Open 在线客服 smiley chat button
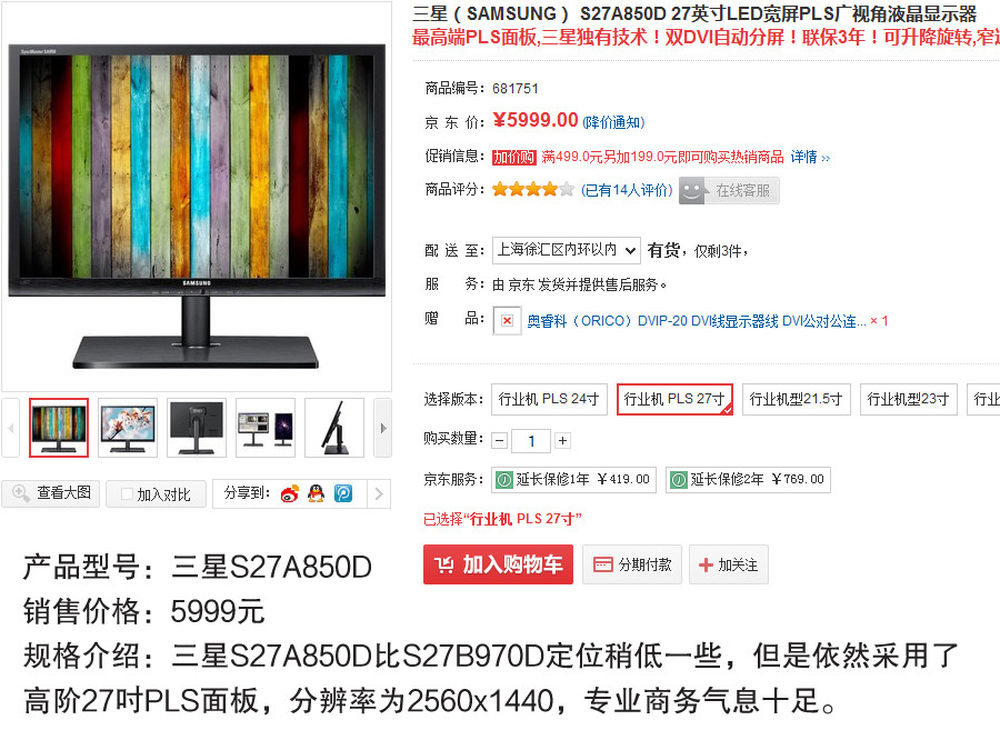 pos(729,191)
